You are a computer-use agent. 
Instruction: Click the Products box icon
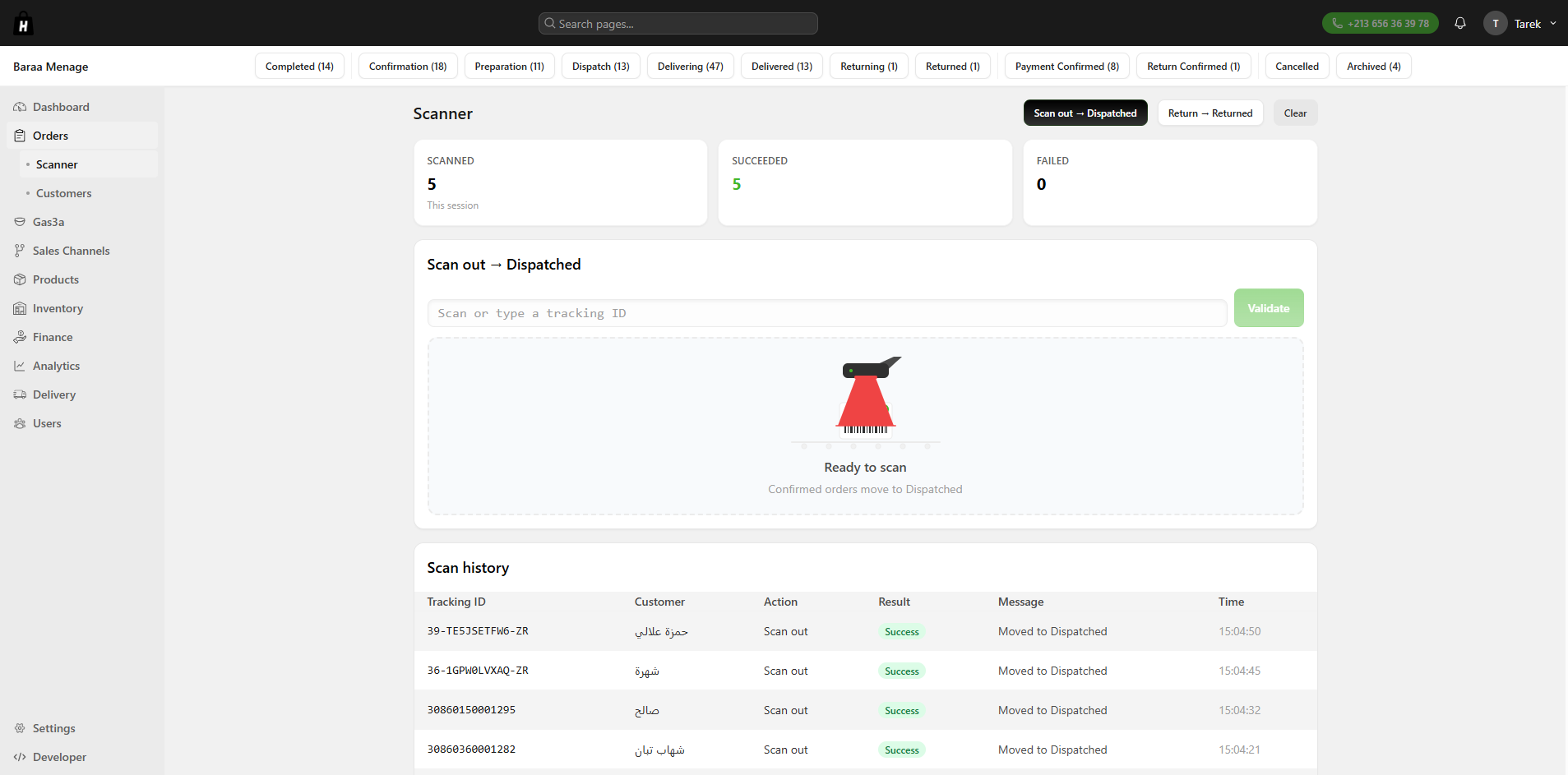[20, 279]
